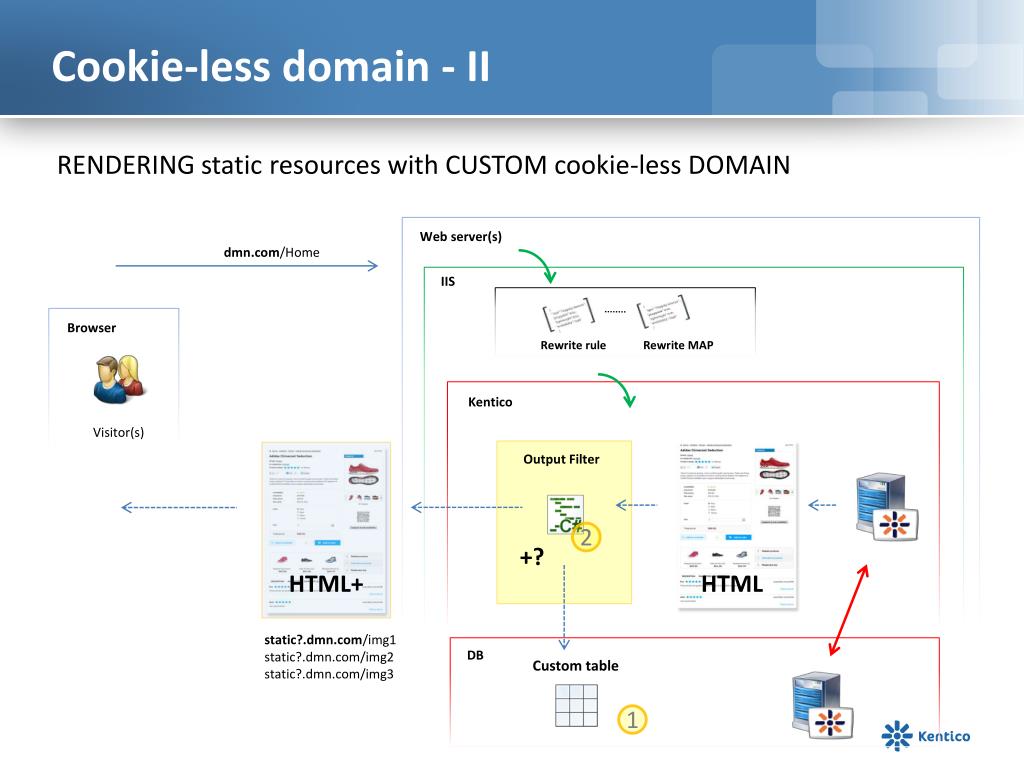Click the static?.dmn.com/img1 line

[x=330, y=640]
